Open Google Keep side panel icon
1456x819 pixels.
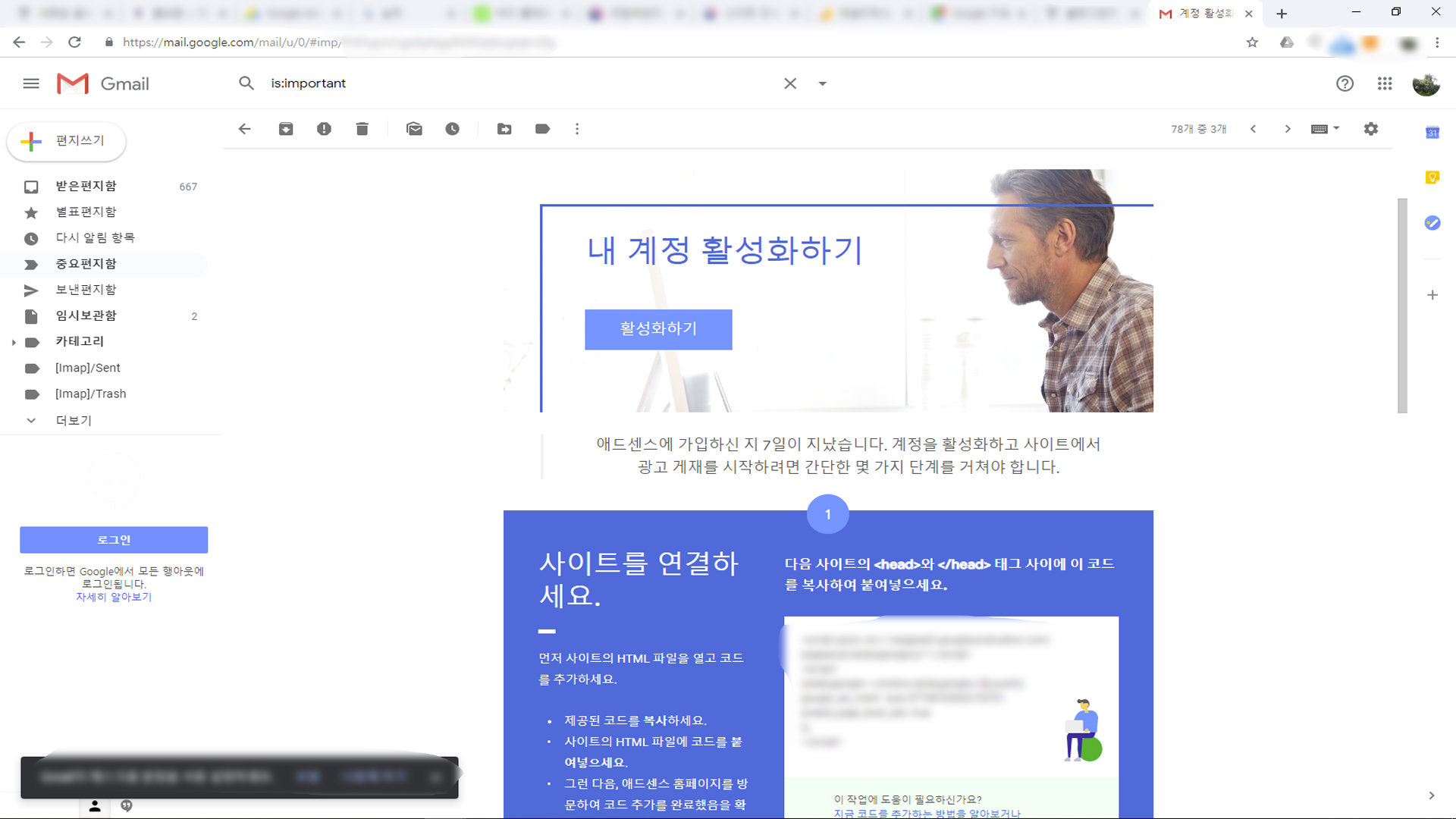pos(1432,177)
